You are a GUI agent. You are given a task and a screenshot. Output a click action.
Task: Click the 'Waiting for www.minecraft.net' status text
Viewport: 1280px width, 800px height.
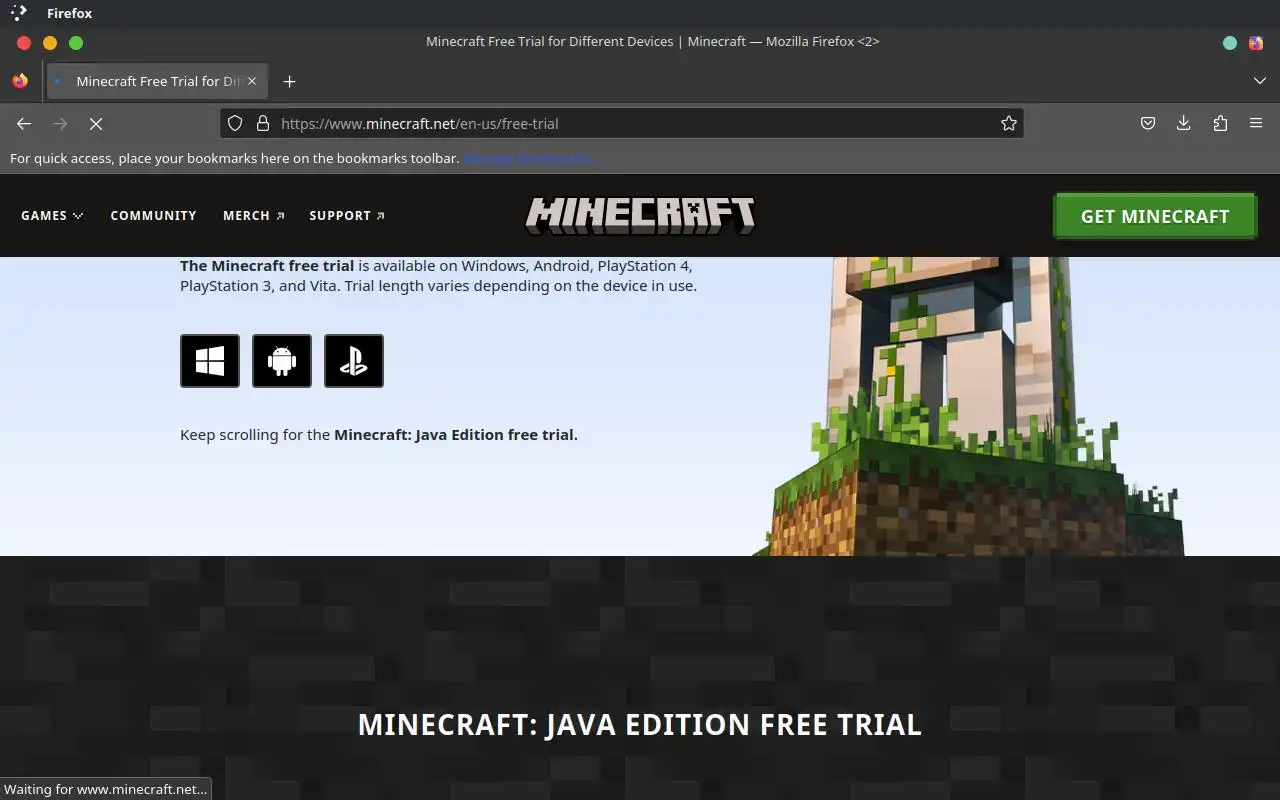pos(105,789)
